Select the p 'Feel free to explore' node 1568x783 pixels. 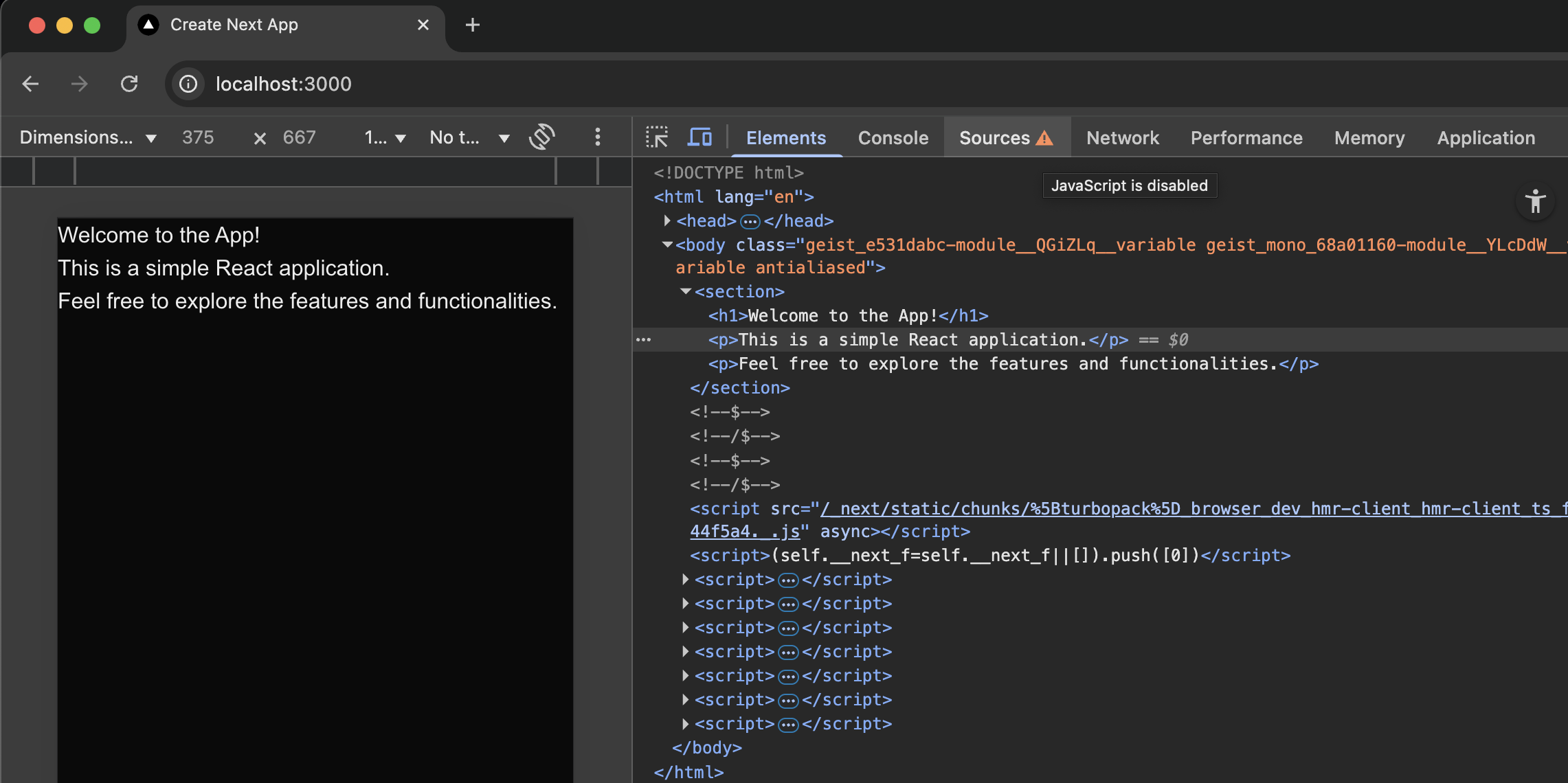point(1013,363)
